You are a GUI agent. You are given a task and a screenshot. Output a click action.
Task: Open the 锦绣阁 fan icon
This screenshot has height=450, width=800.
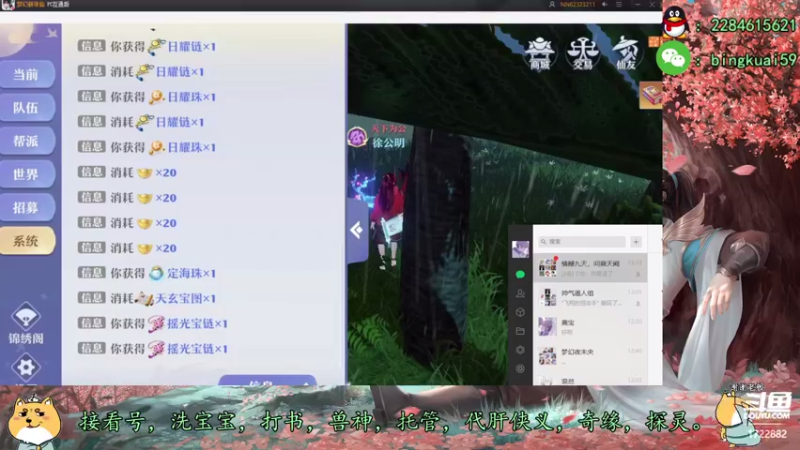26,323
